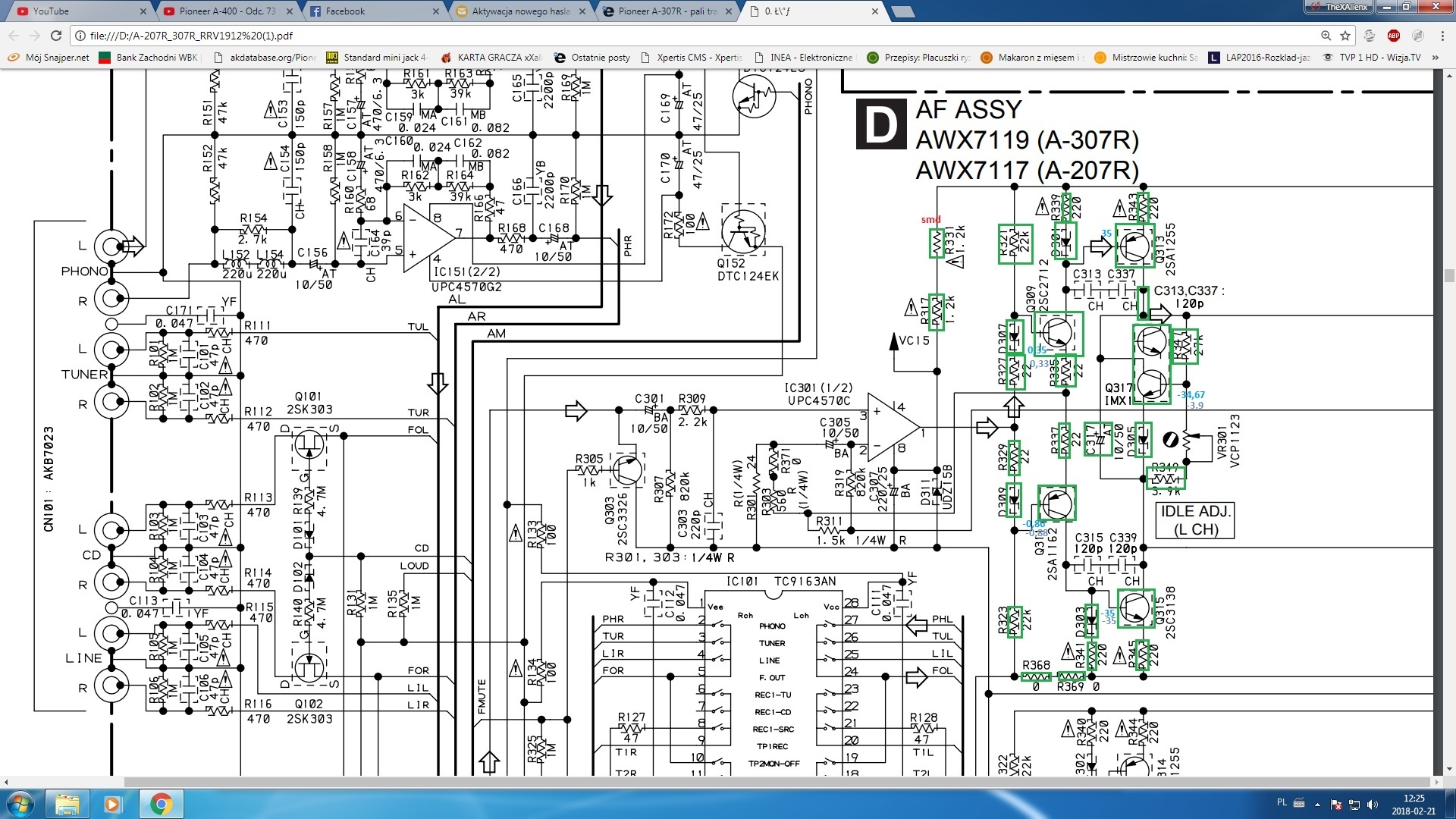The width and height of the screenshot is (1456, 819).
Task: Open the zoom magnifier in address bar
Action: coord(1326,36)
